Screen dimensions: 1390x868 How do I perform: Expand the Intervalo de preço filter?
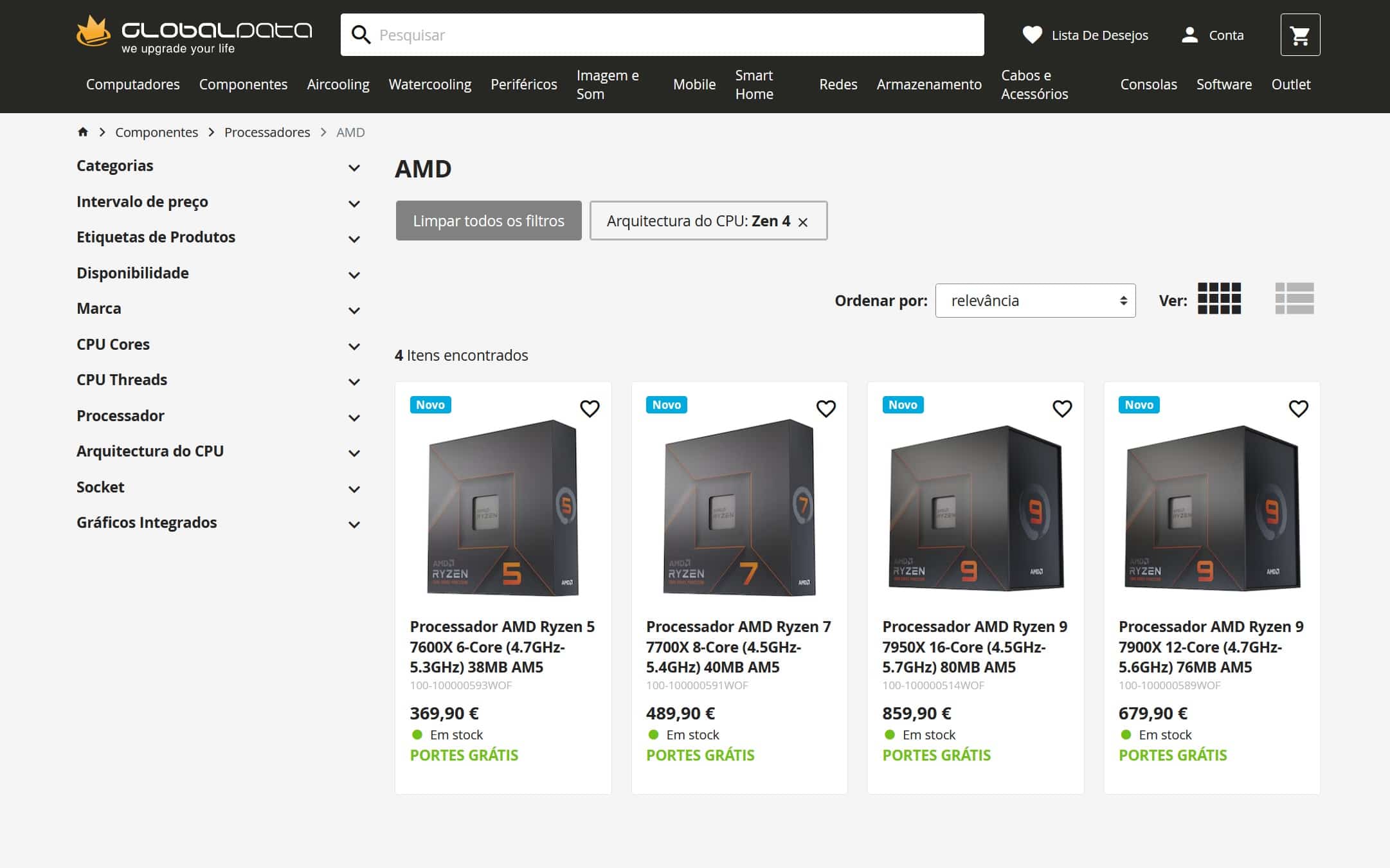coord(219,202)
